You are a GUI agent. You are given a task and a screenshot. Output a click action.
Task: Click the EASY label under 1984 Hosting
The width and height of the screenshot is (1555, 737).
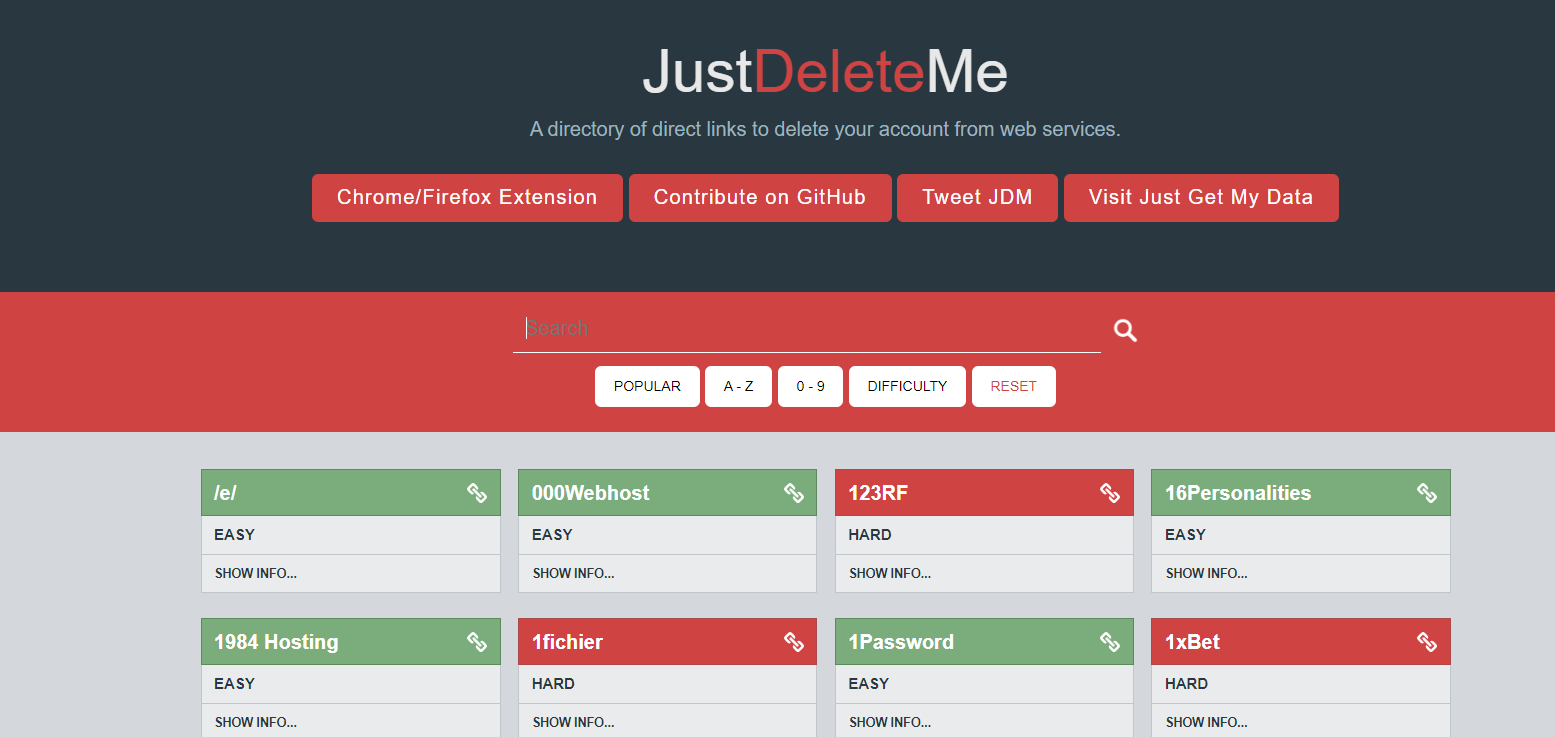pyautogui.click(x=234, y=684)
